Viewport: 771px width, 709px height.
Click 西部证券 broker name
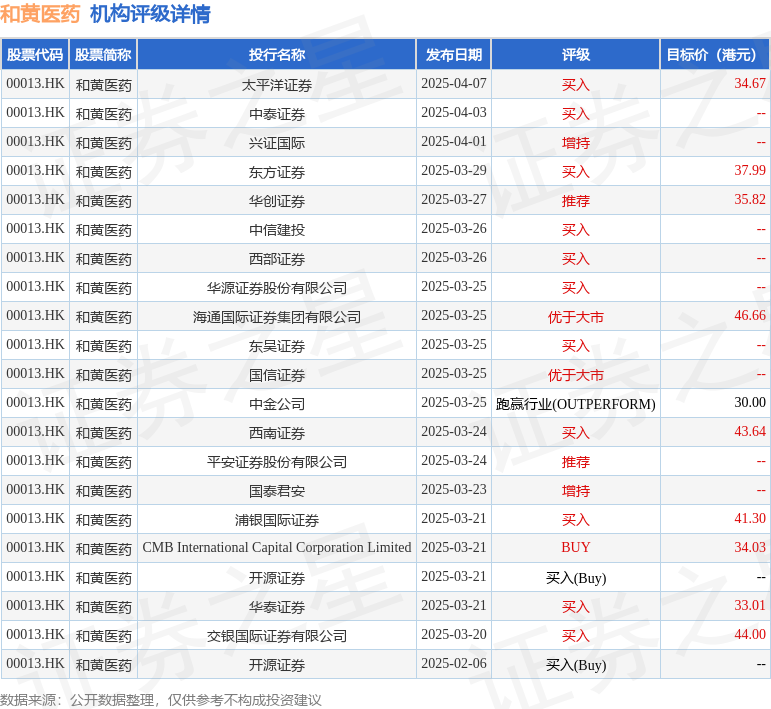click(x=277, y=259)
